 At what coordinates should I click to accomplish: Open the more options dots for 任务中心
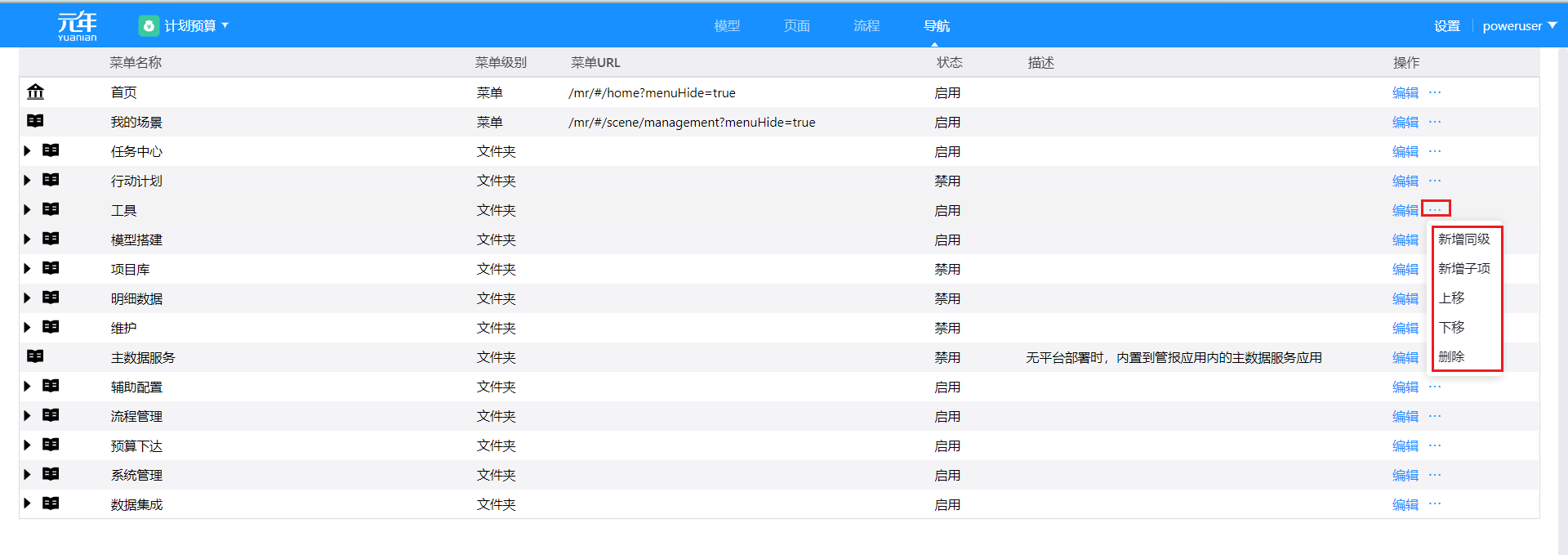[1435, 151]
